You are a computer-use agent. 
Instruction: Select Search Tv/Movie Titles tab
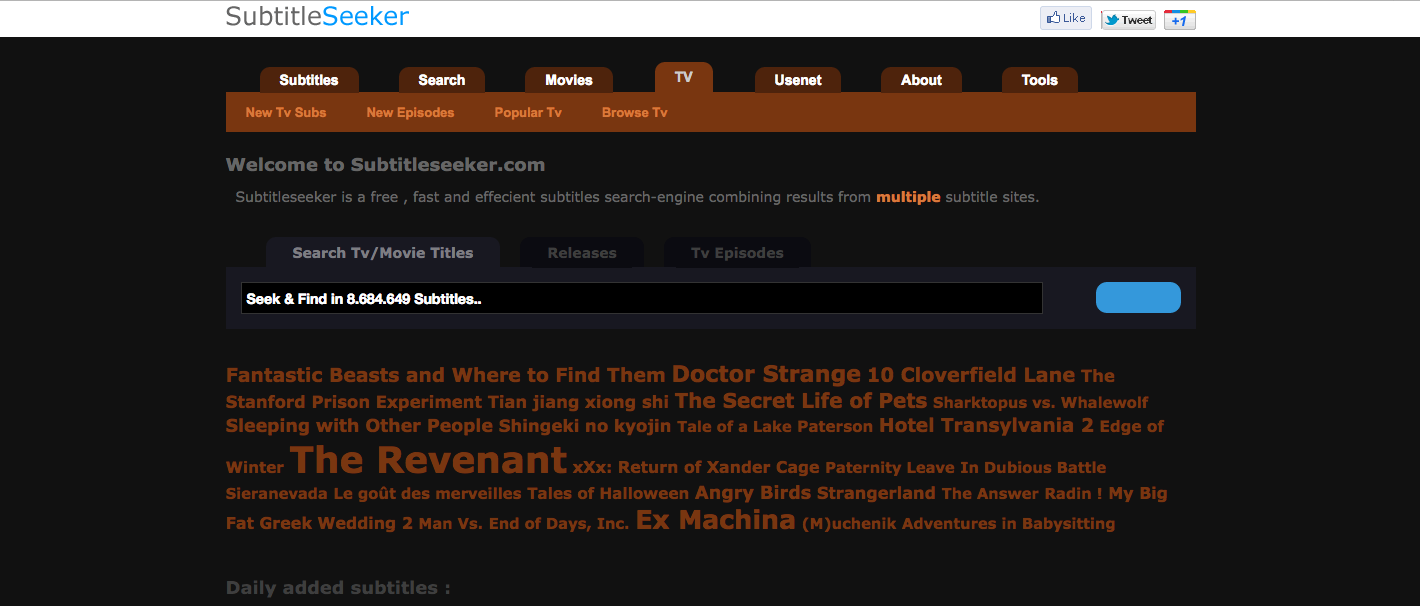point(383,253)
